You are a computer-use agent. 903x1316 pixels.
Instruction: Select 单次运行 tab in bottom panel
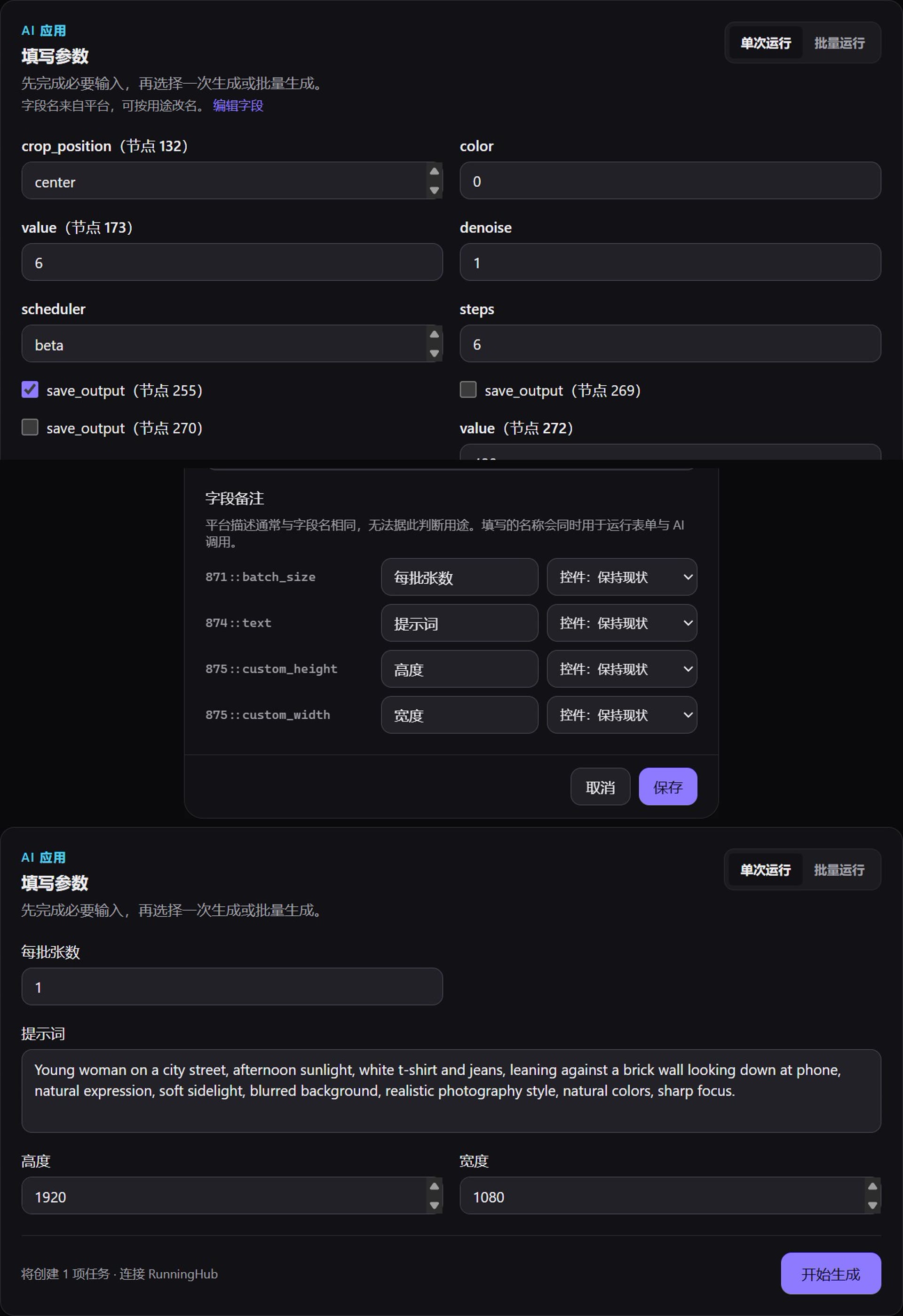[765, 870]
